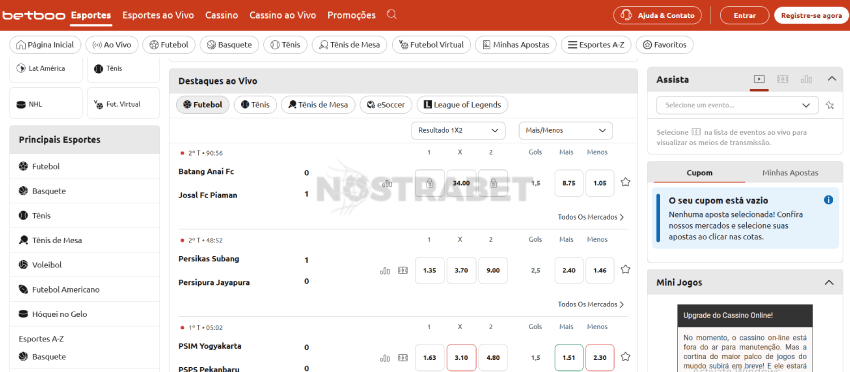The height and width of the screenshot is (372, 850).
Task: Switch Assista panel to pitch tracker view
Action: (x=782, y=79)
